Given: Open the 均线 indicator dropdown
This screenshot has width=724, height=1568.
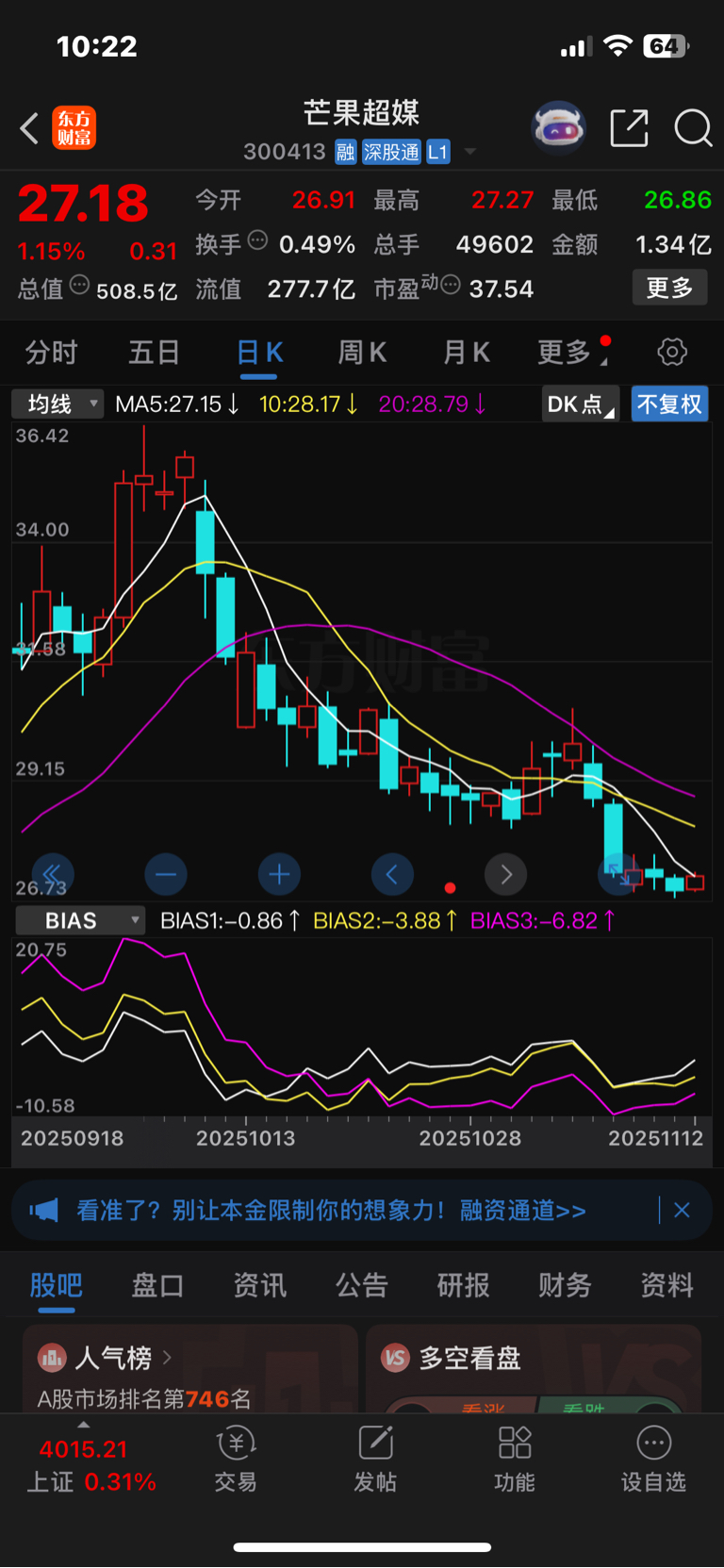Looking at the screenshot, I should click(58, 404).
